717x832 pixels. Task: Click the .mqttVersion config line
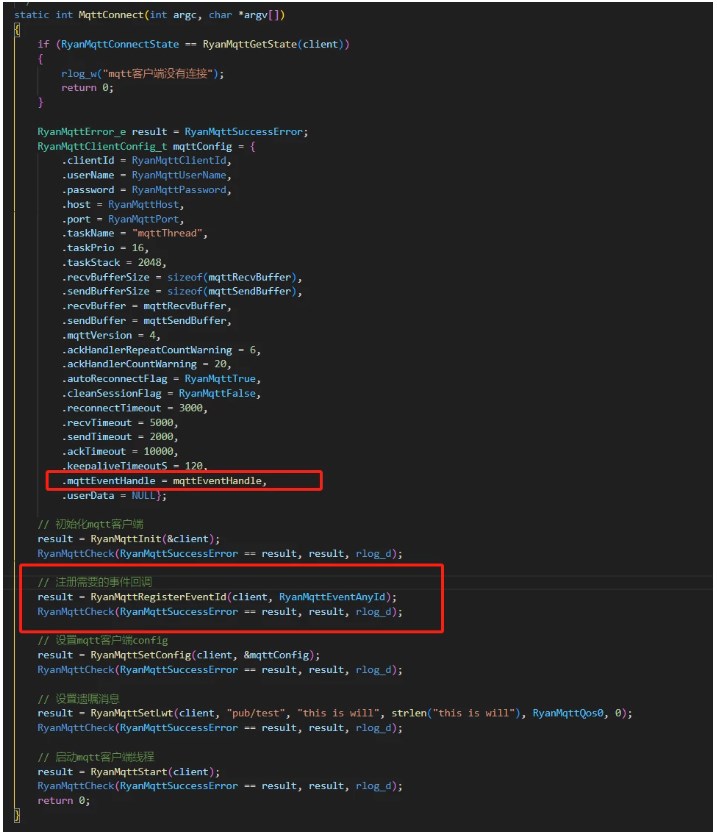[x=110, y=335]
